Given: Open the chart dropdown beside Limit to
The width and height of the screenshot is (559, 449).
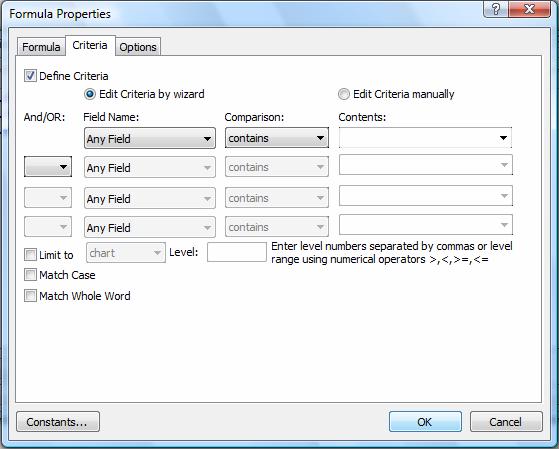Looking at the screenshot, I should pyautogui.click(x=126, y=253).
